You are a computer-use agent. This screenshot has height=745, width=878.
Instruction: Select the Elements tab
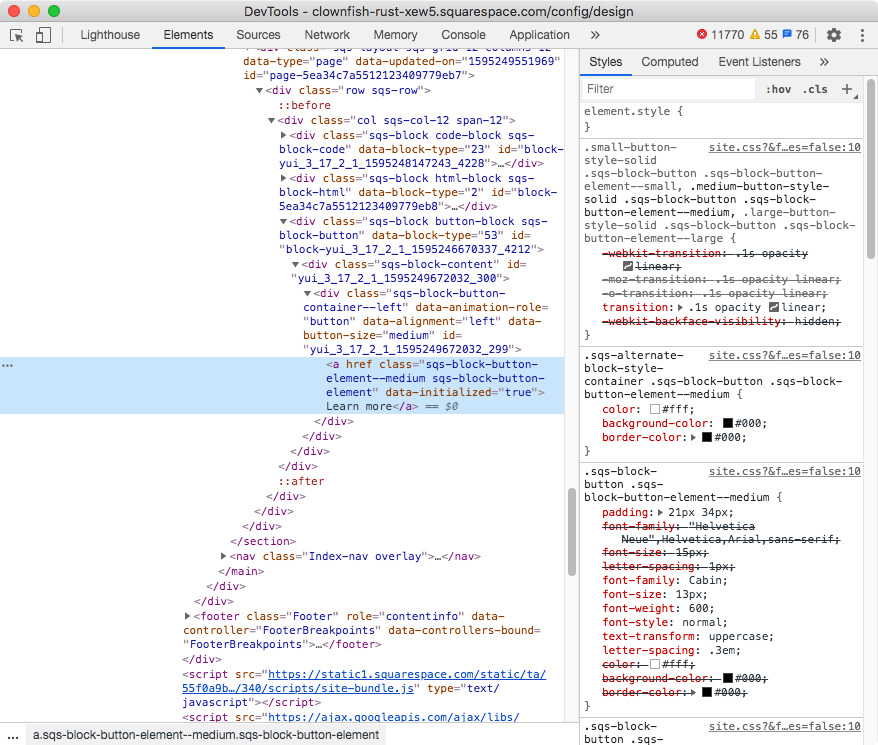tap(188, 35)
